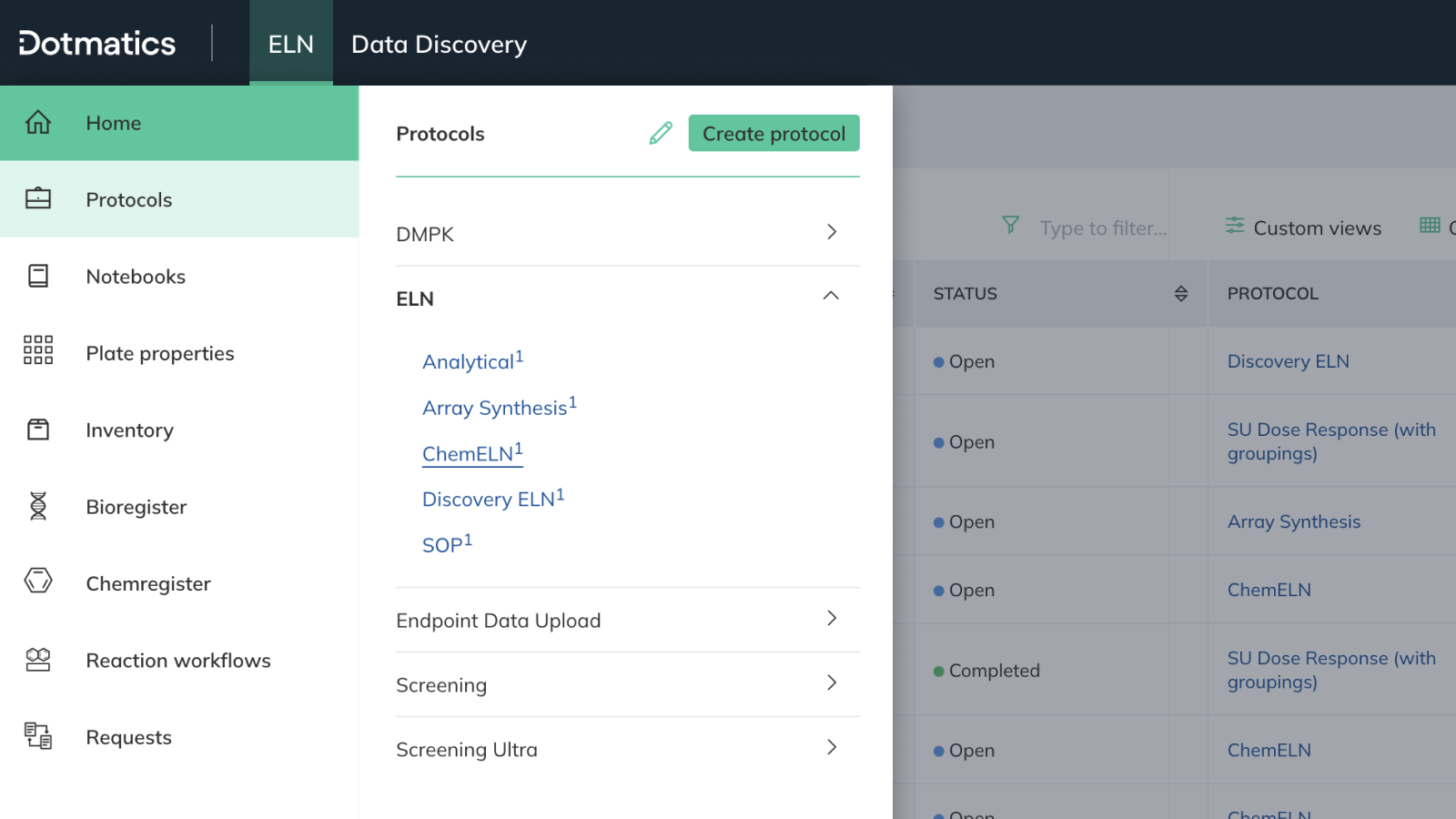Click the Completed status cell
The image size is (1456, 819).
[x=987, y=671]
